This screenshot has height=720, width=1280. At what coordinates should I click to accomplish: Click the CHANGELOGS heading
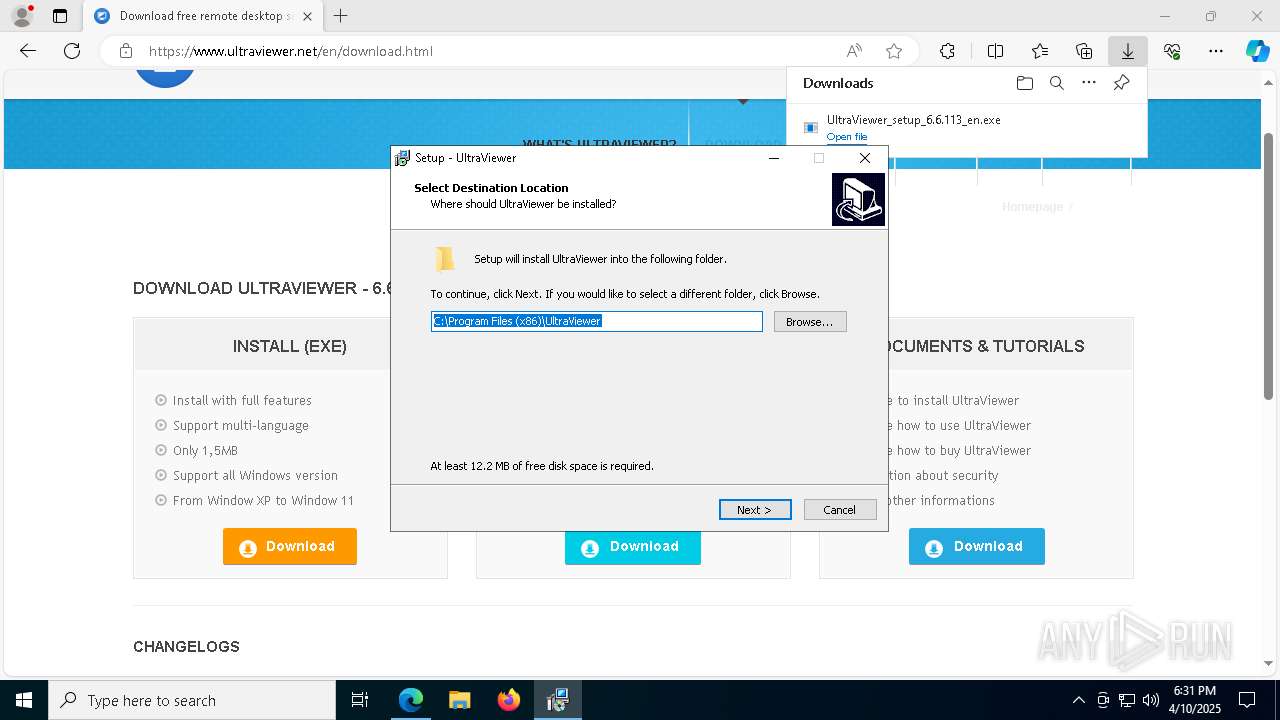pyautogui.click(x=186, y=647)
